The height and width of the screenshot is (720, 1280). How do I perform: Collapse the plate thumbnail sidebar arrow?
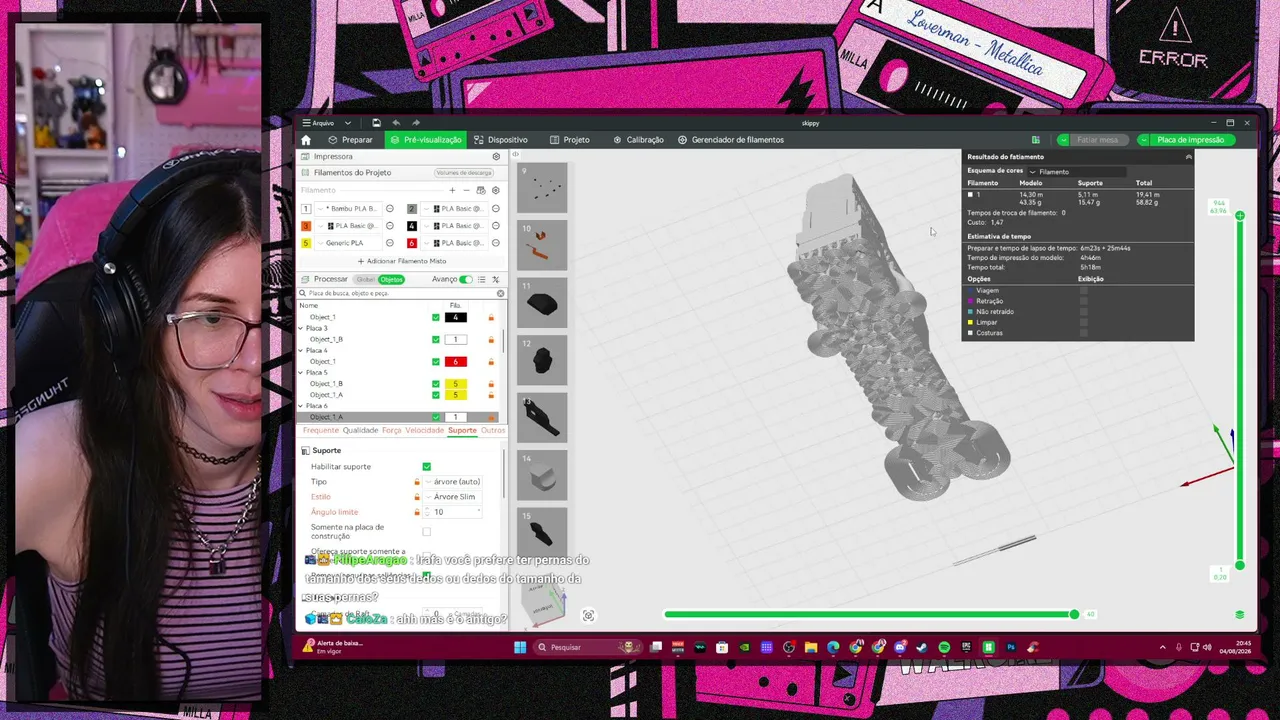(x=515, y=154)
